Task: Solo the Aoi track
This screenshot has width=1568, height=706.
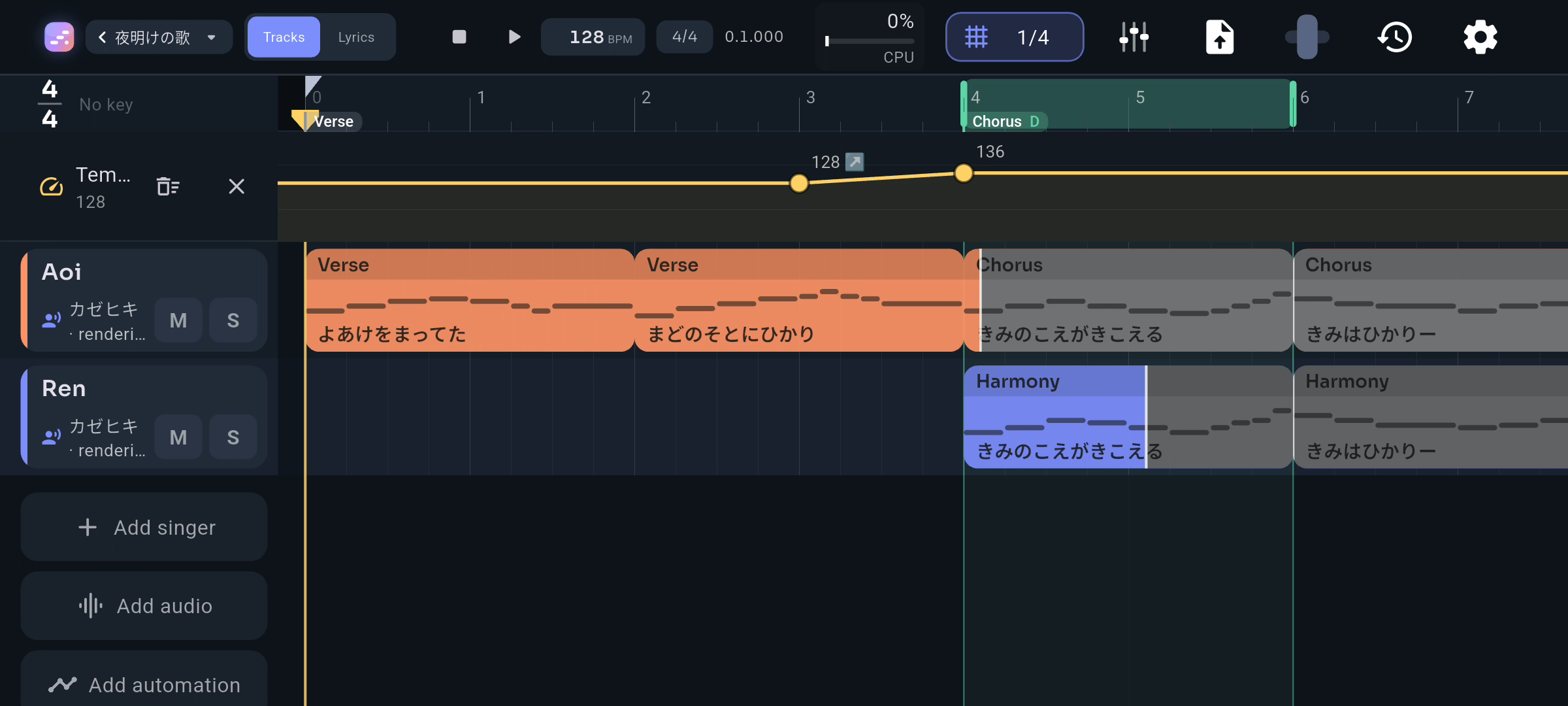Action: pos(233,320)
